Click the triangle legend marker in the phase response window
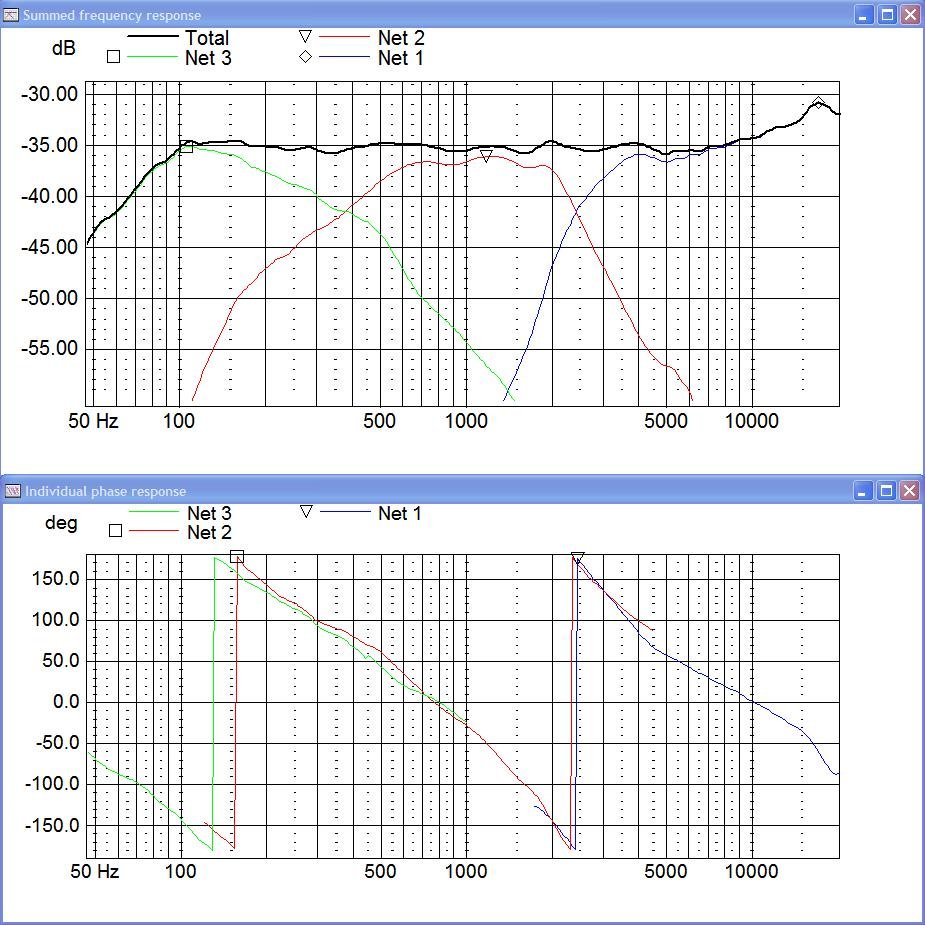Image resolution: width=925 pixels, height=925 pixels. click(306, 512)
